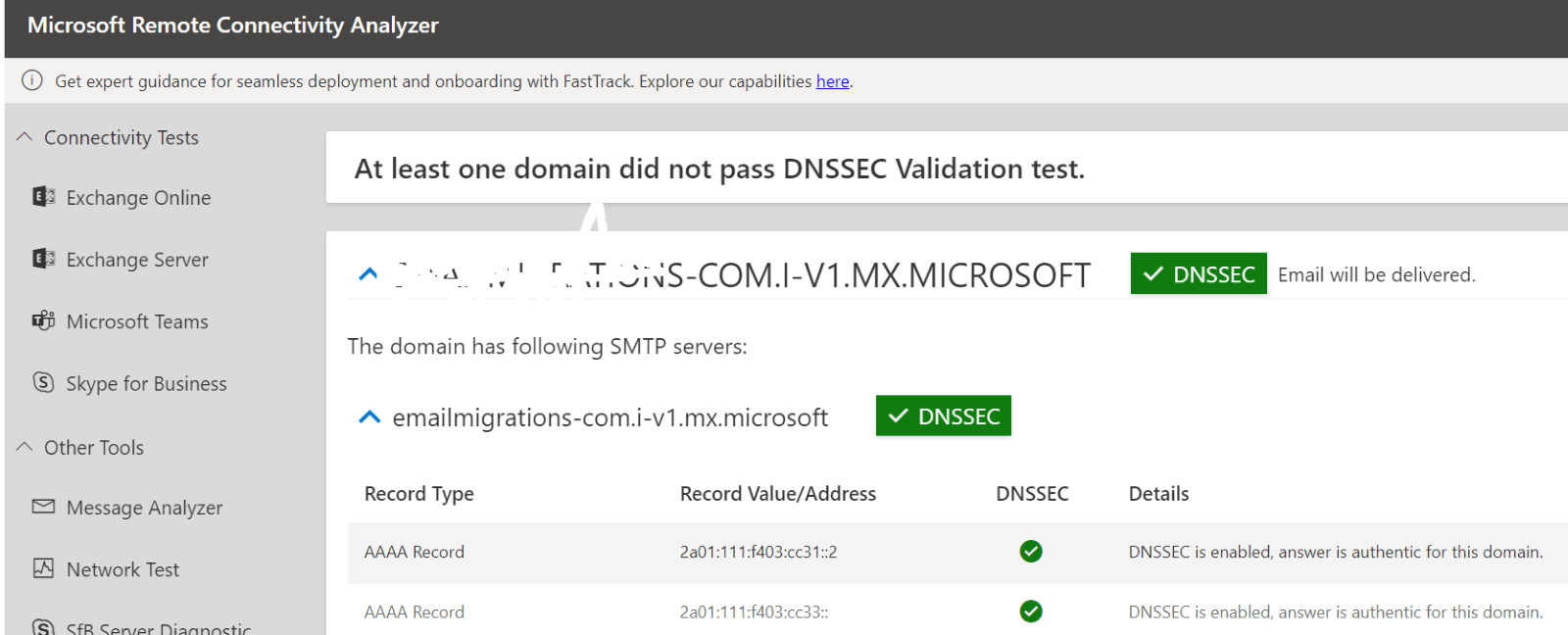Click the DNSSEC validation failure heading
This screenshot has width=1568, height=635.
[719, 169]
